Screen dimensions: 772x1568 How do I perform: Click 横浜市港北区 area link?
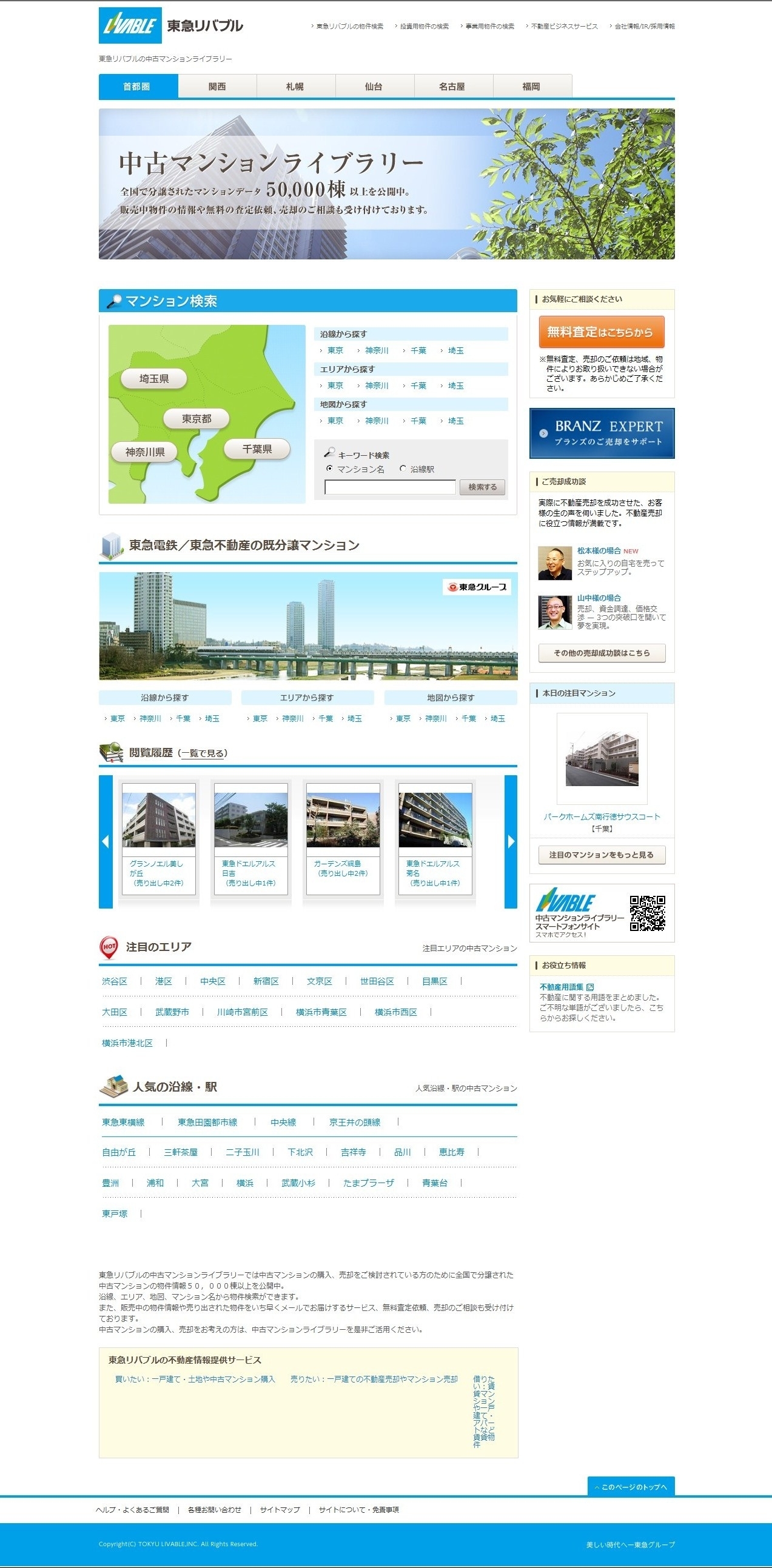pyautogui.click(x=127, y=1043)
